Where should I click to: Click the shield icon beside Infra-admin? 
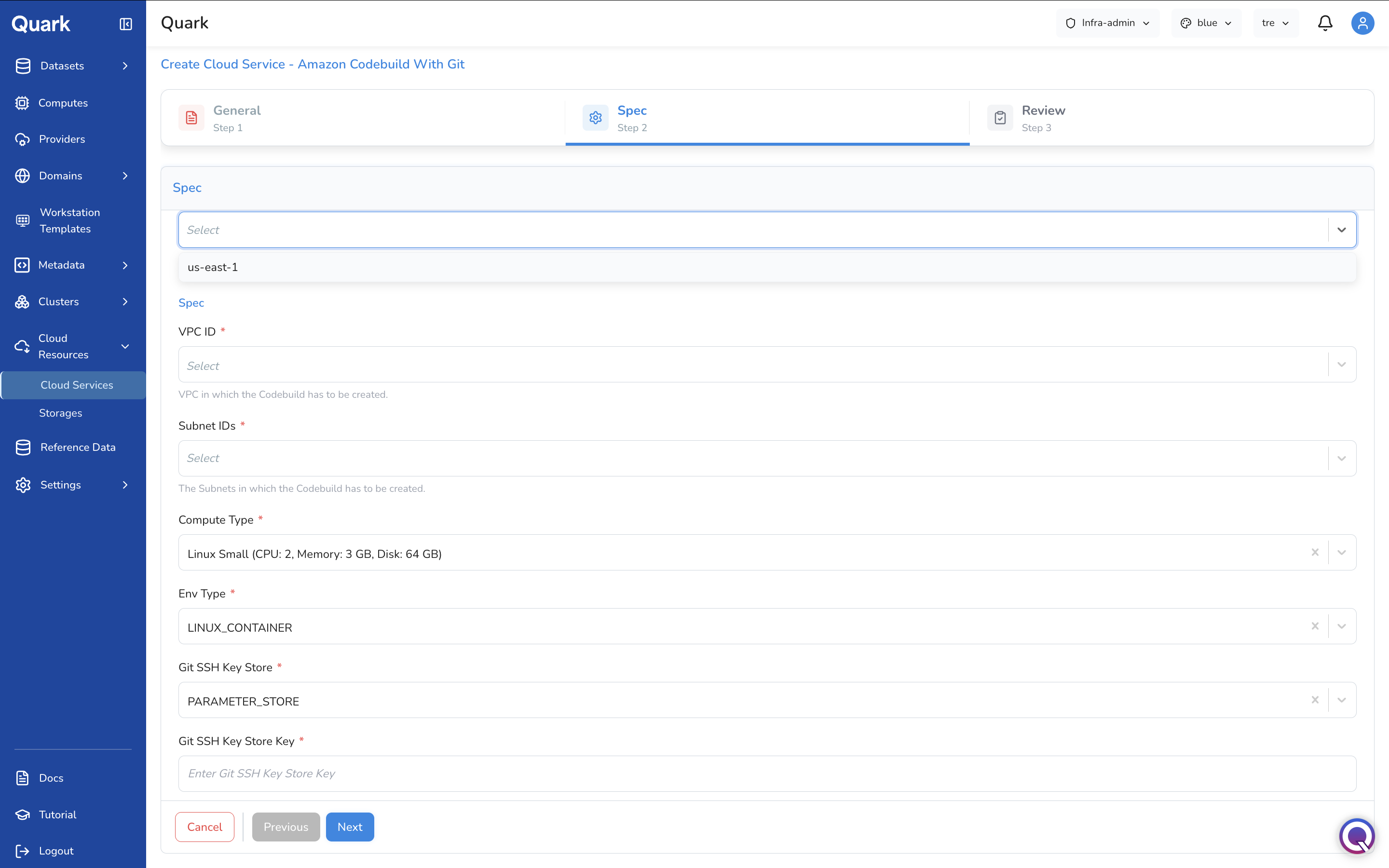click(1071, 23)
